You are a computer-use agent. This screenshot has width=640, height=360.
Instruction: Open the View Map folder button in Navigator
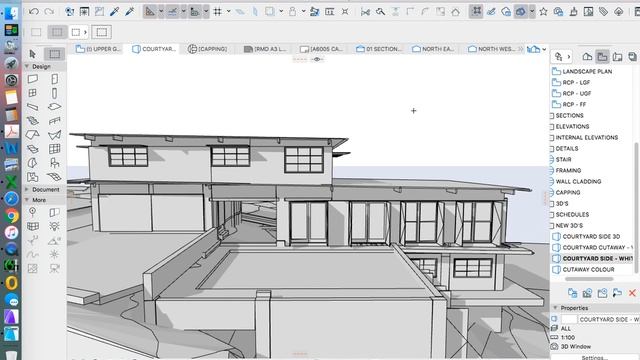(x=602, y=57)
